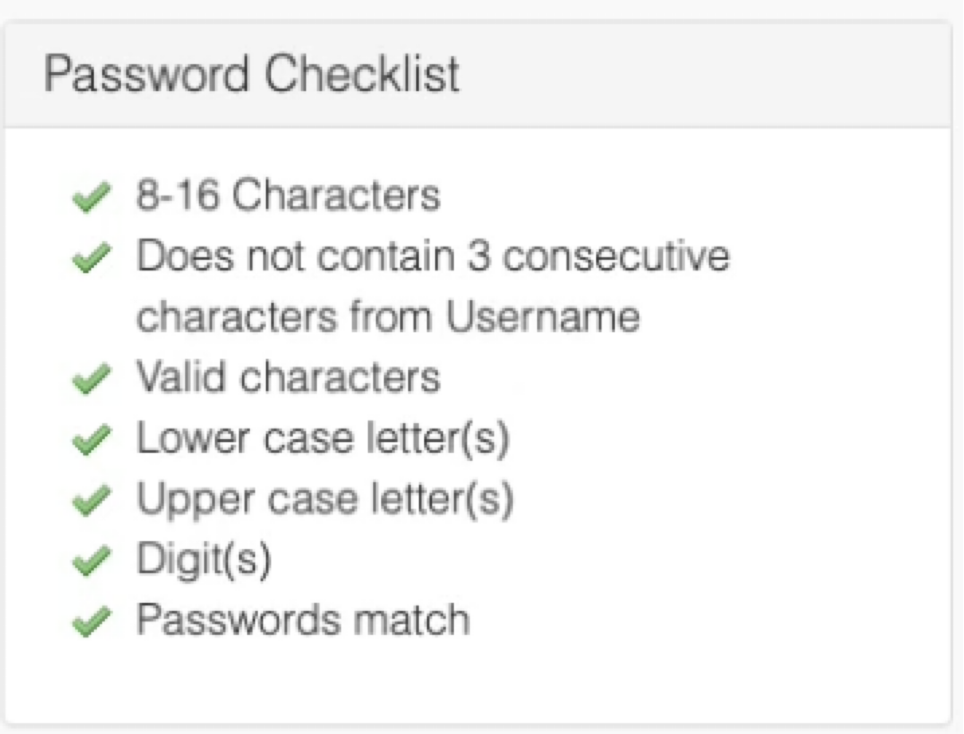Click the green checkmark beside "Digit(s)"
This screenshot has width=964, height=734.
[x=91, y=562]
